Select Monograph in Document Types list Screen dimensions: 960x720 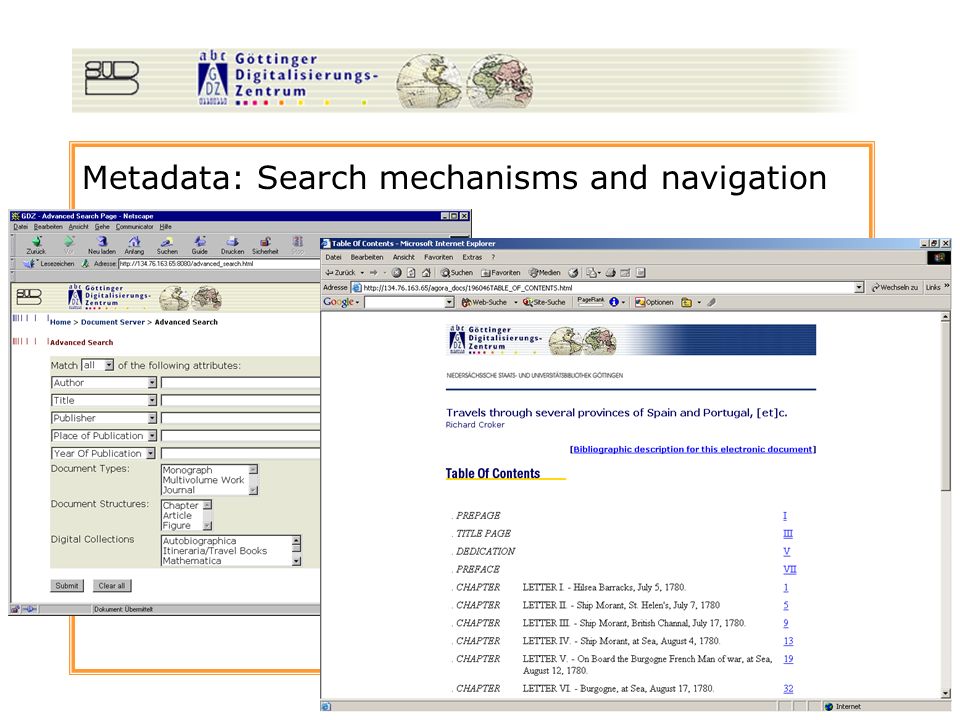pyautogui.click(x=187, y=470)
